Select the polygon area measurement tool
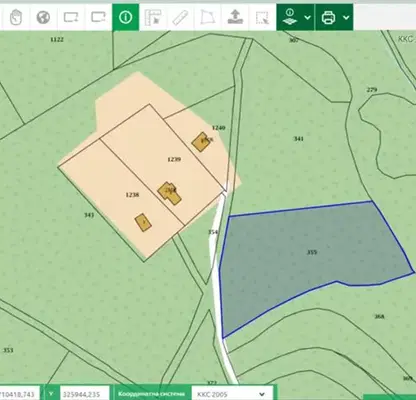Image resolution: width=416 pixels, height=400 pixels. [x=208, y=17]
